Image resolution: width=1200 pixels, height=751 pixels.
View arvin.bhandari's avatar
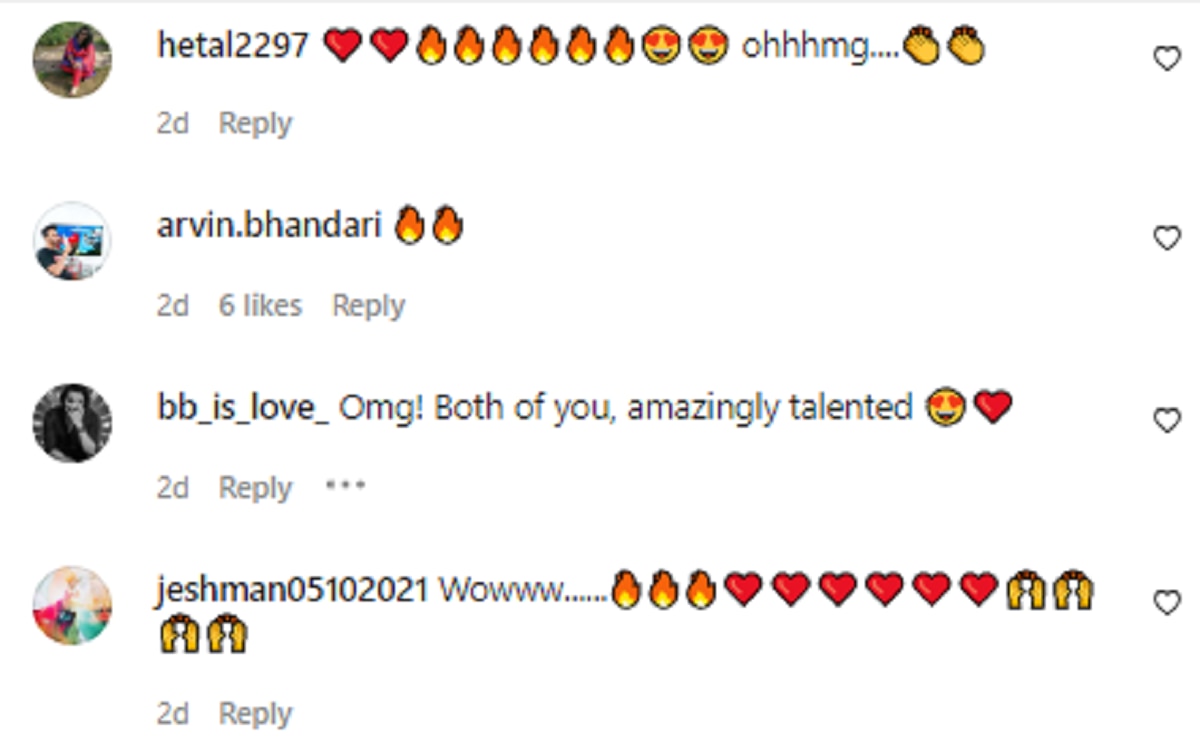(x=72, y=241)
